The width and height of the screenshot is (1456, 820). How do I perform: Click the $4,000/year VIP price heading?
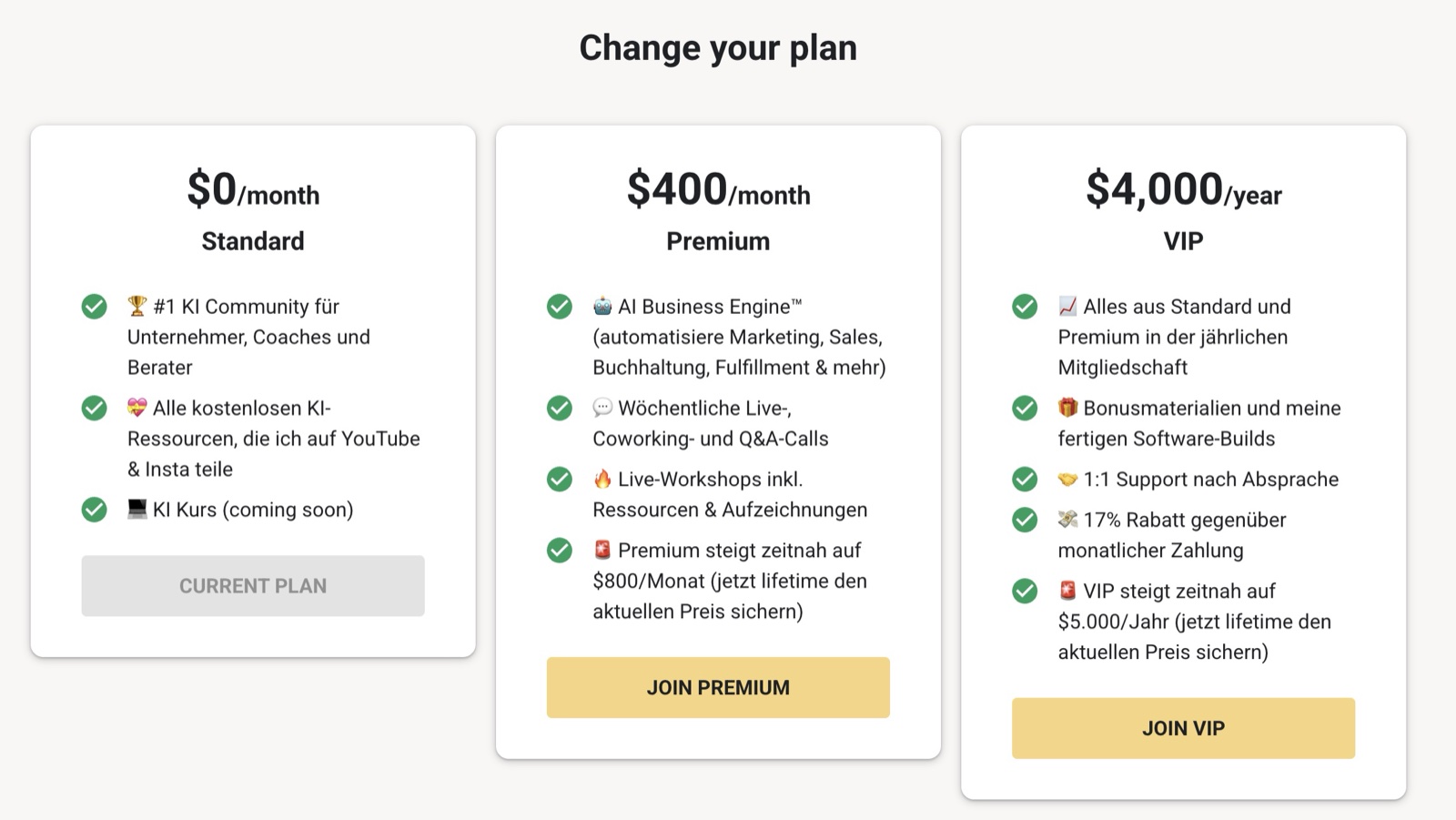[1183, 190]
